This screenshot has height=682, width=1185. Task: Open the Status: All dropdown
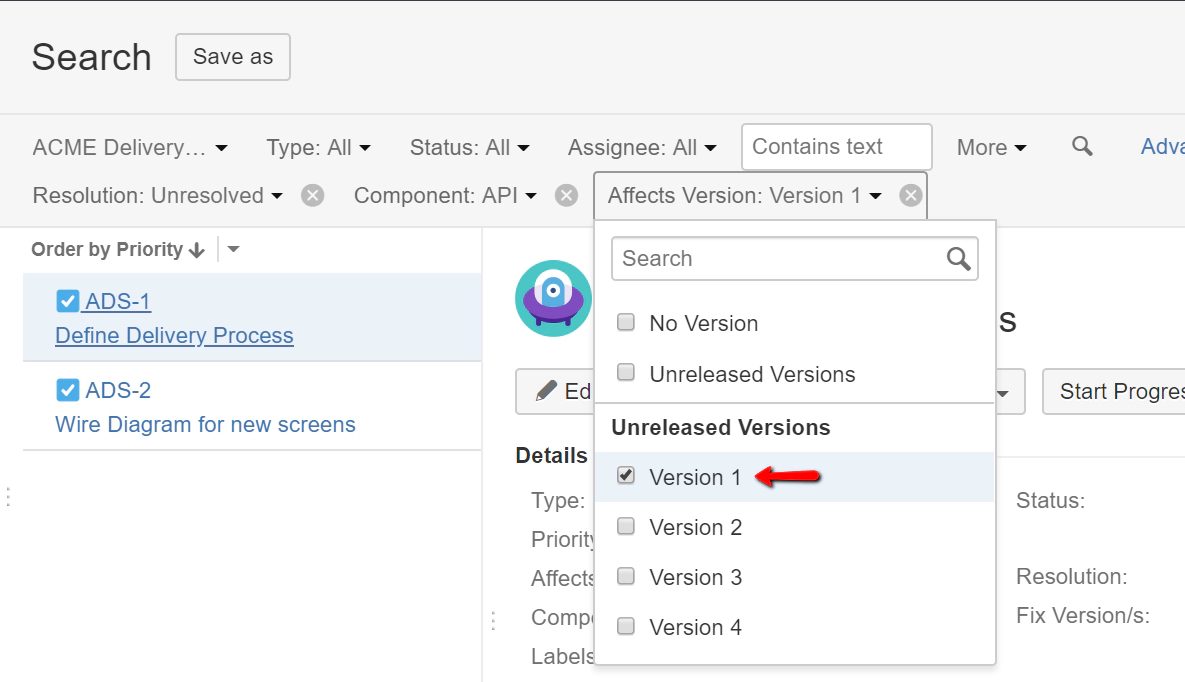(x=468, y=147)
